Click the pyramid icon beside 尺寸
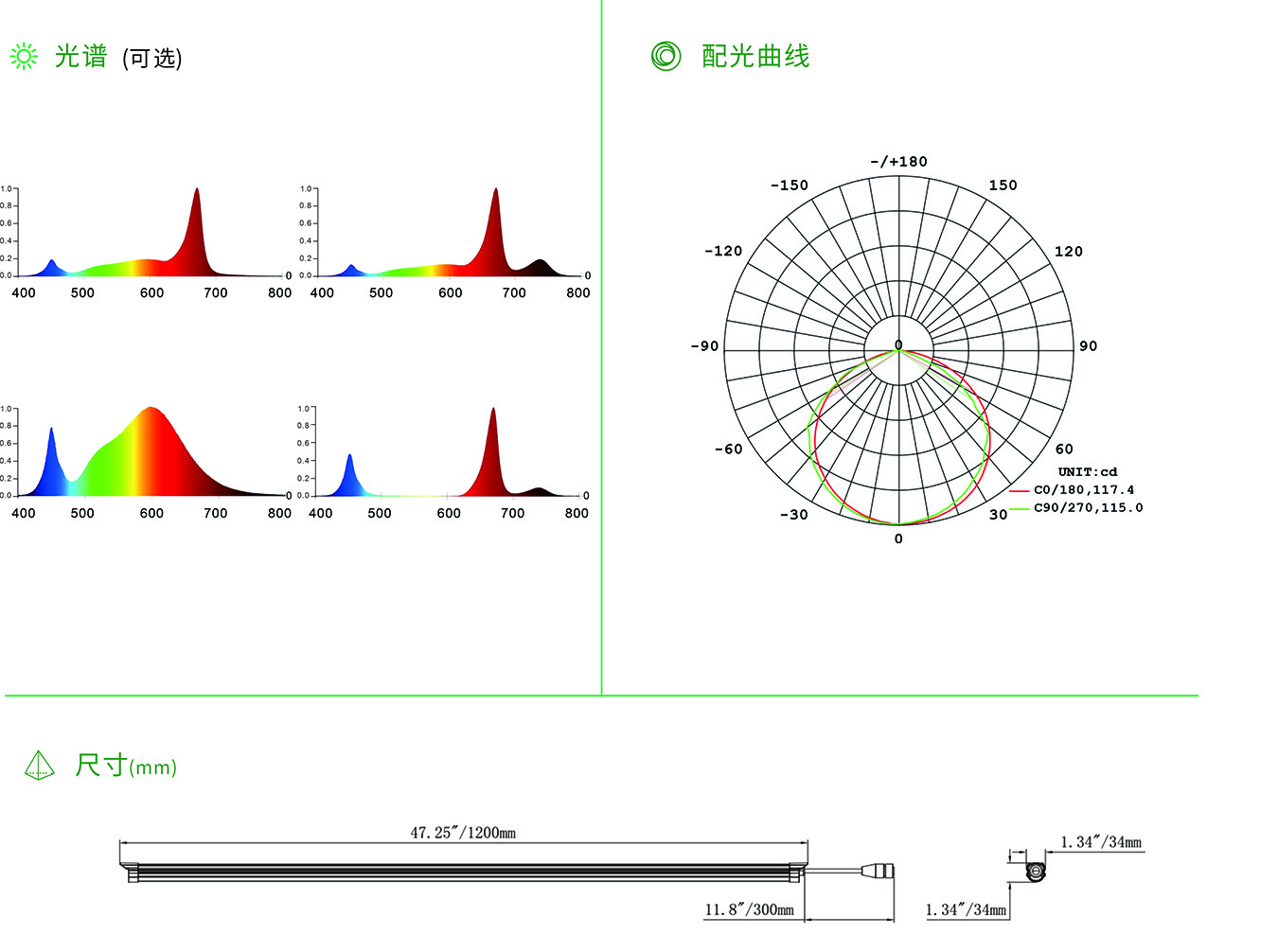 [x=39, y=765]
